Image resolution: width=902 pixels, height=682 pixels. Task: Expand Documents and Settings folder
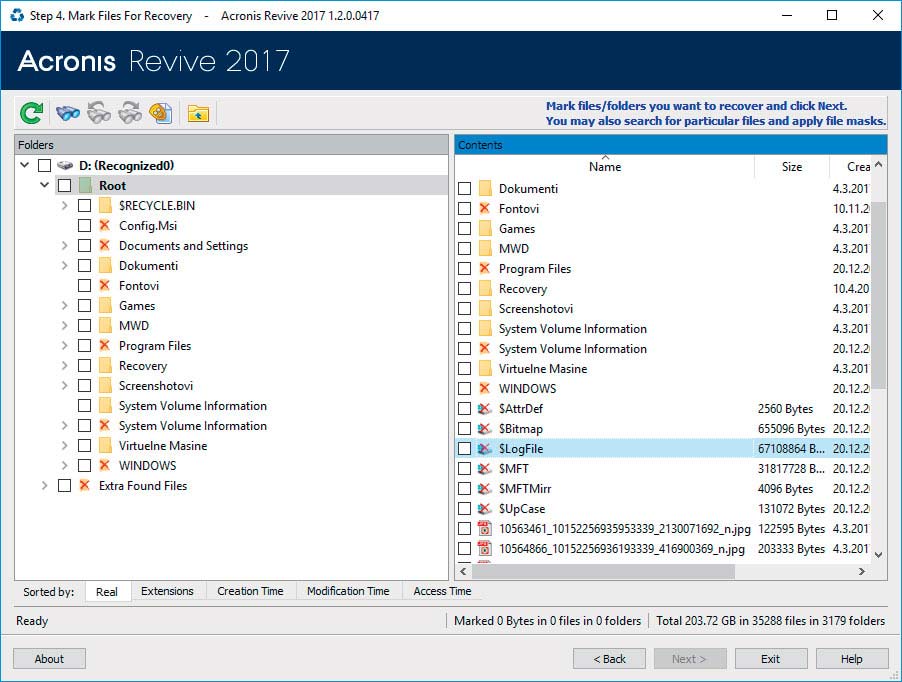click(64, 246)
